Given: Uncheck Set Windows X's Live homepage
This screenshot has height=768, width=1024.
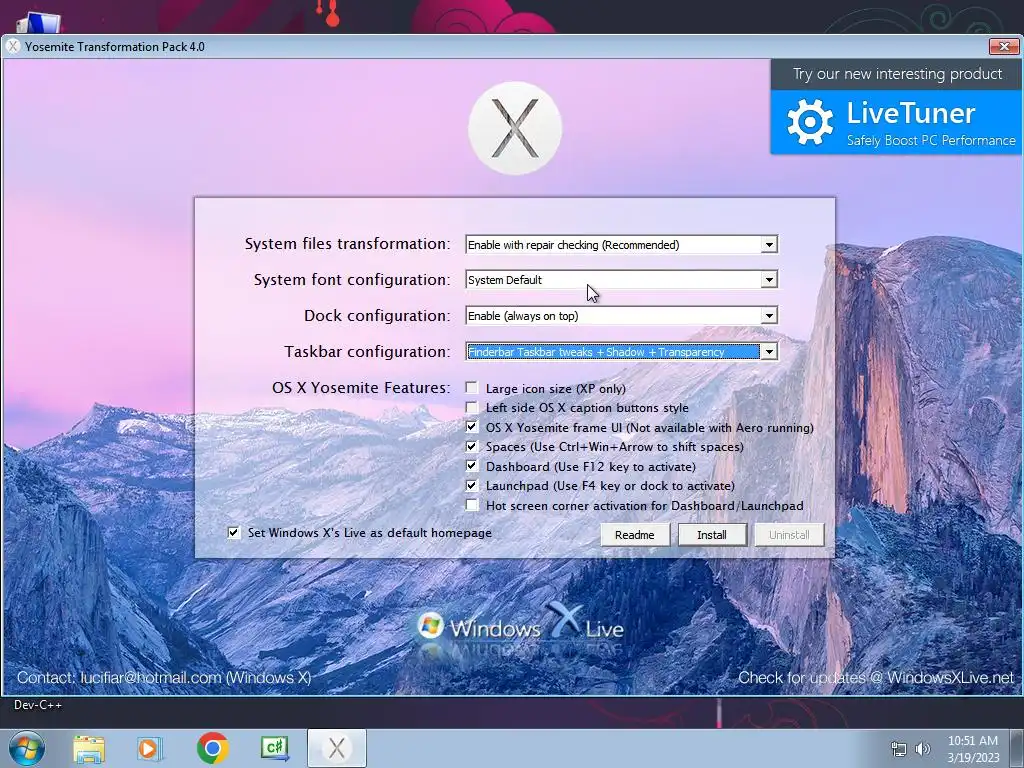Looking at the screenshot, I should (233, 533).
